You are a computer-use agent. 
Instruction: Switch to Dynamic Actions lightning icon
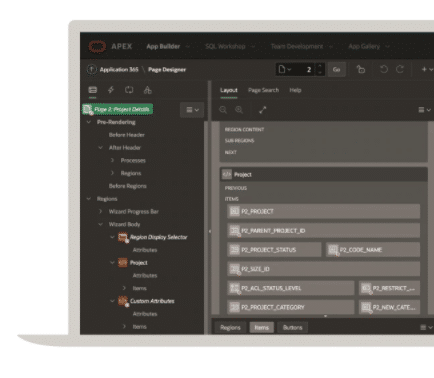(111, 90)
